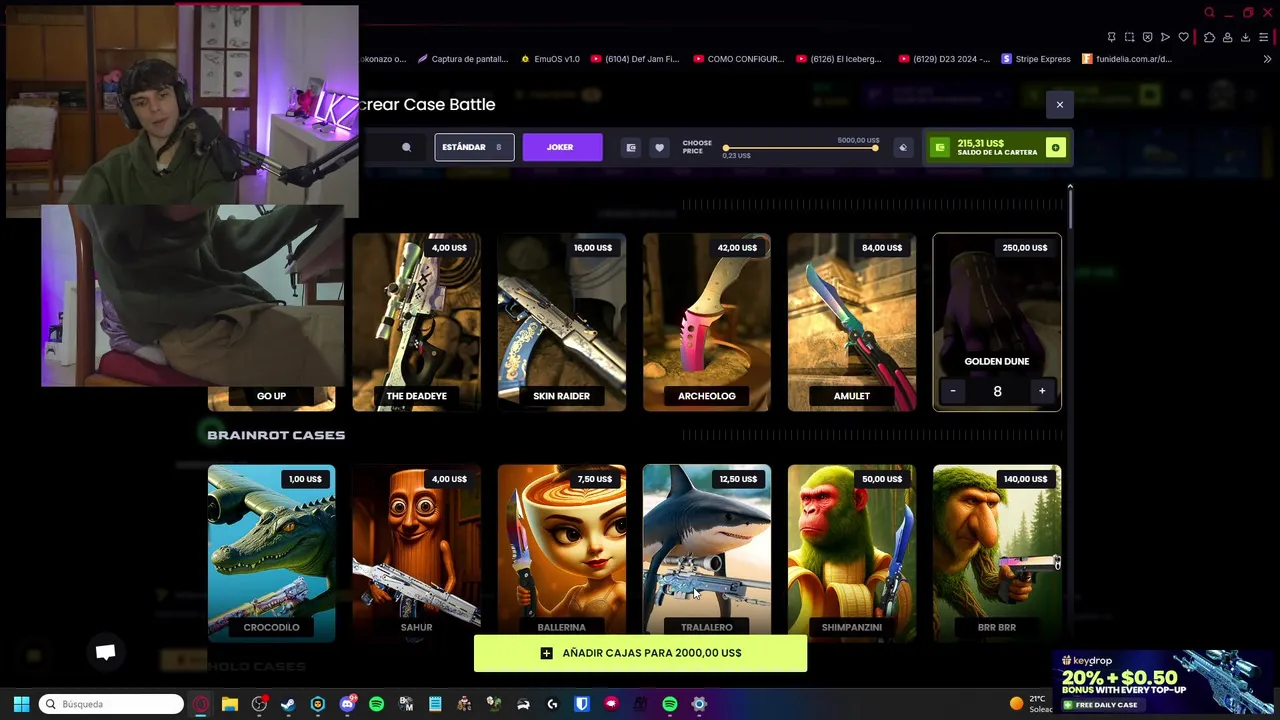Select ESTÁNDAR battle mode

click(x=474, y=147)
